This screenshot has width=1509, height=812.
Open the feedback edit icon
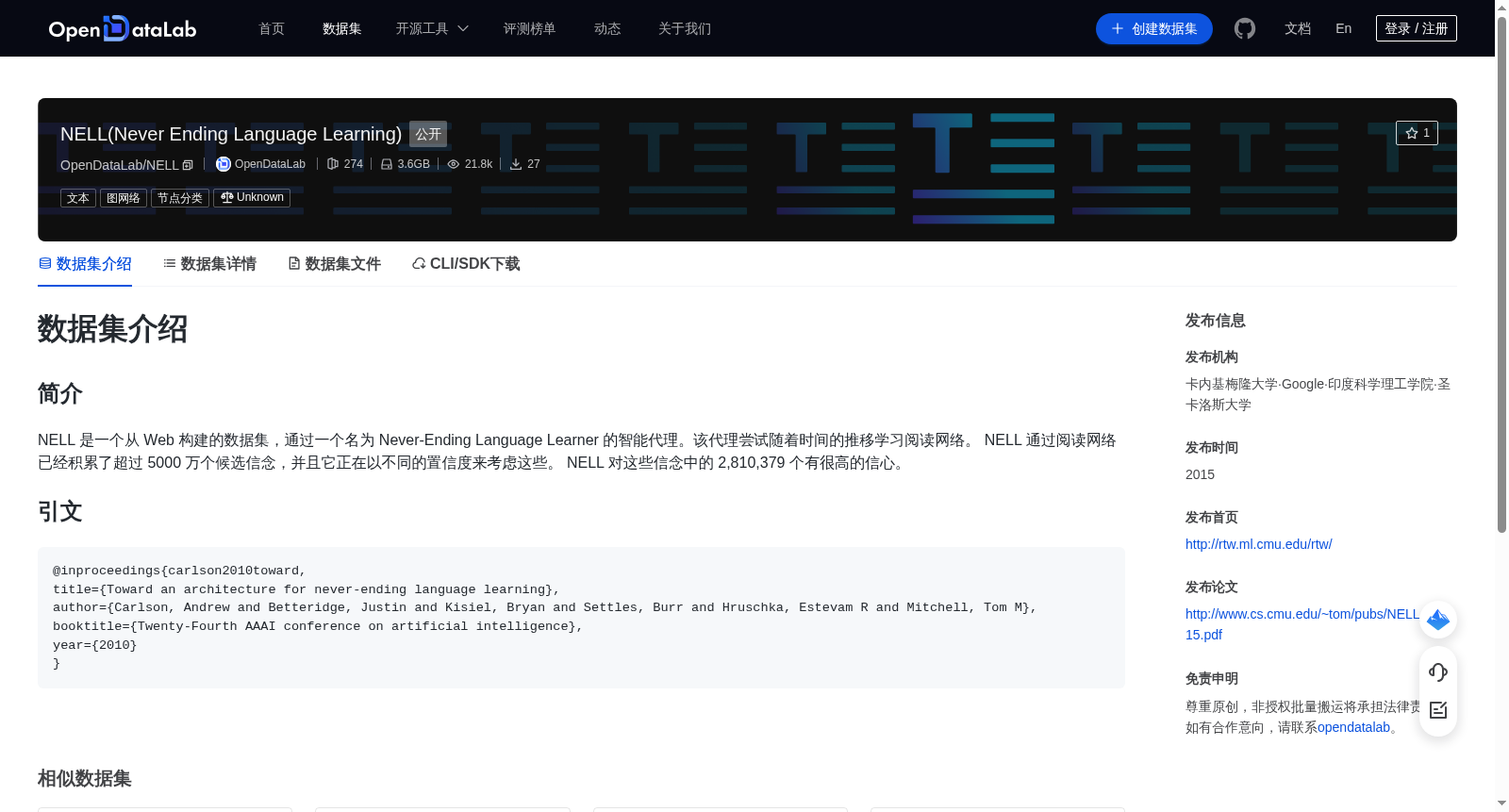1438,710
